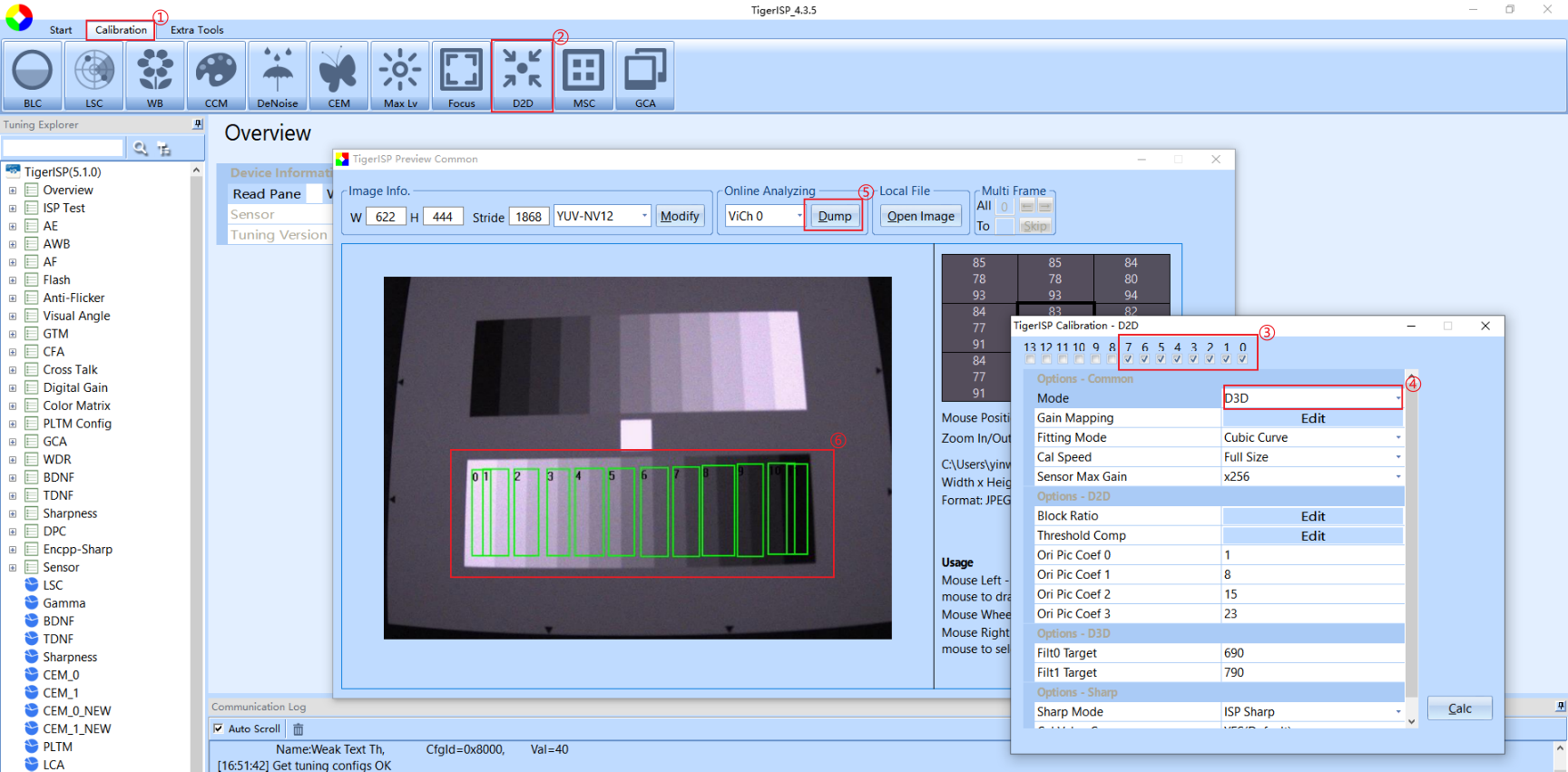Open the WB calibration tool
1568x772 pixels.
[x=155, y=75]
